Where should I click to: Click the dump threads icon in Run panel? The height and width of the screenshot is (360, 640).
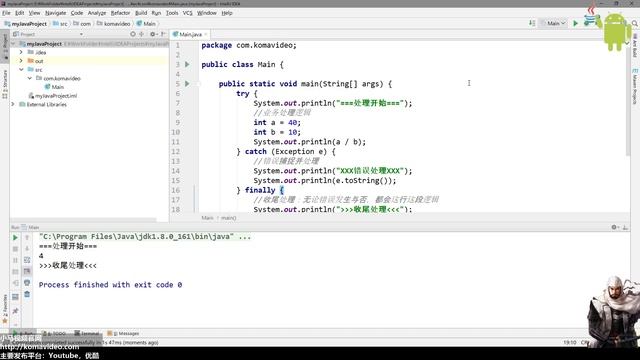coord(15,271)
